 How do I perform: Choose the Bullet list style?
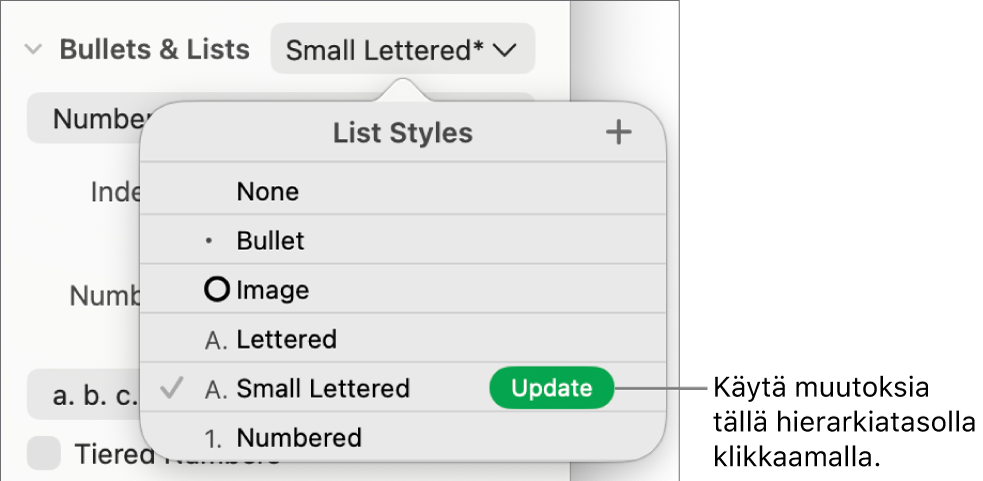tap(402, 240)
